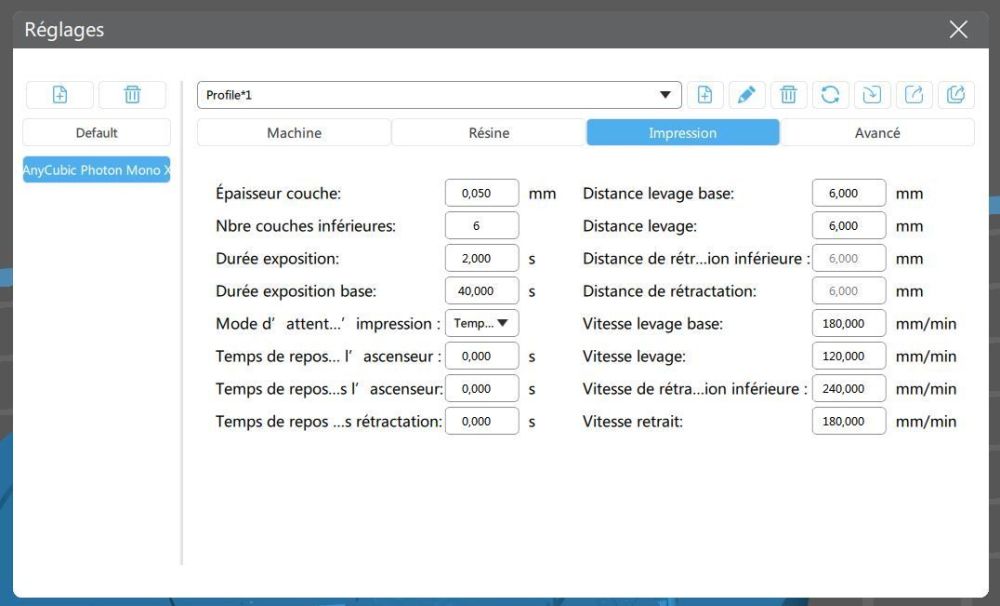This screenshot has width=1000, height=606.
Task: Select the Impression tab
Action: [683, 133]
